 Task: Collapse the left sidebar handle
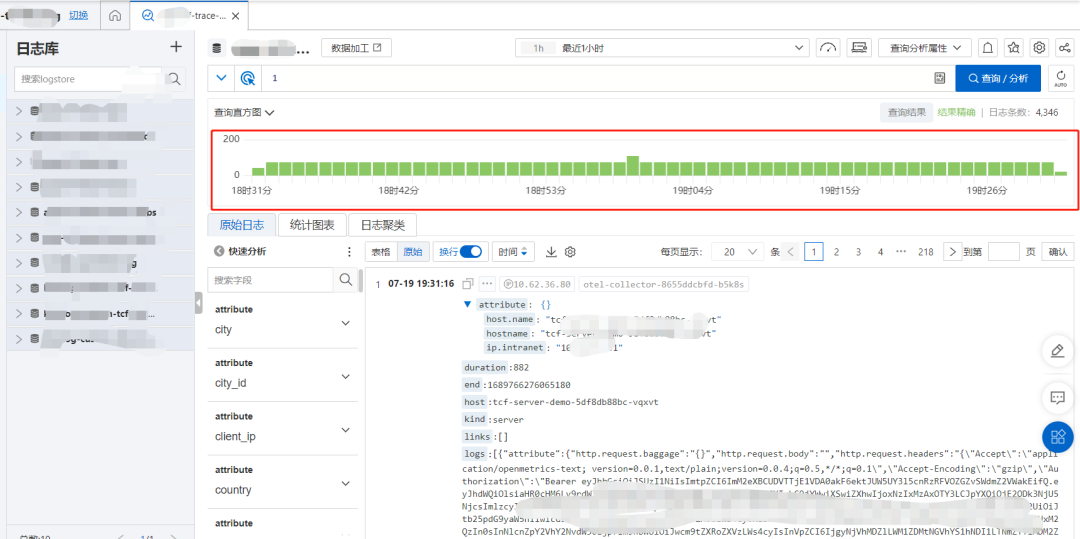pos(198,302)
